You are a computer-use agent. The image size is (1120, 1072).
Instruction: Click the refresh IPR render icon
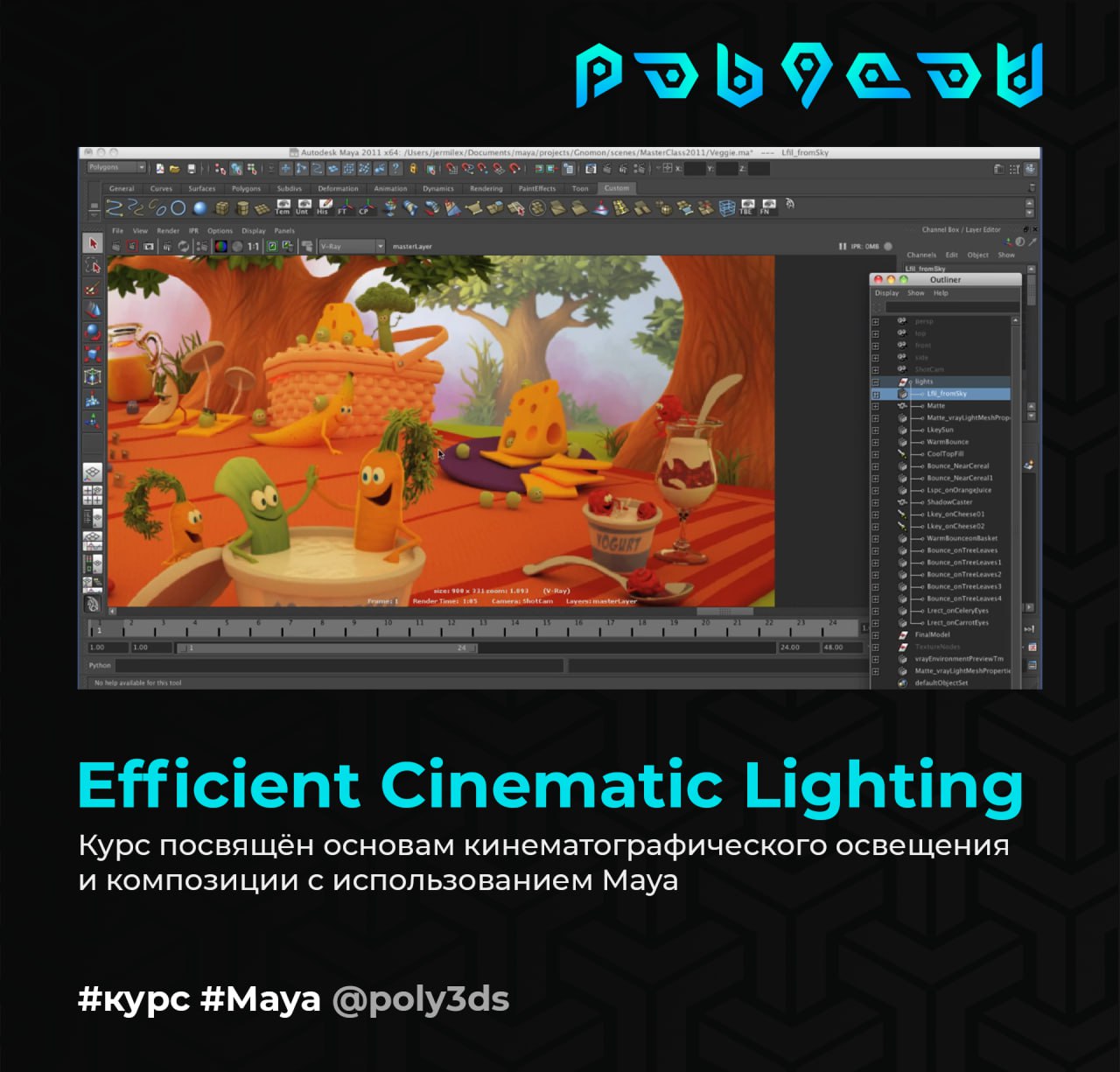click(184, 247)
